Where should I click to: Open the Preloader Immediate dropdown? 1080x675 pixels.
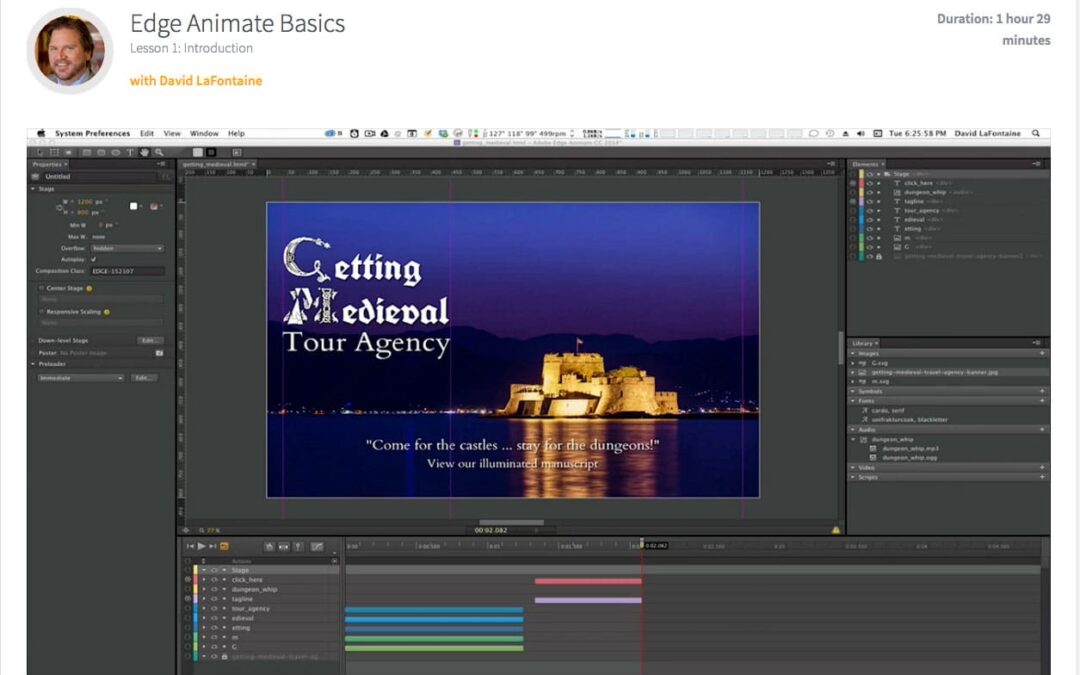pyautogui.click(x=81, y=378)
